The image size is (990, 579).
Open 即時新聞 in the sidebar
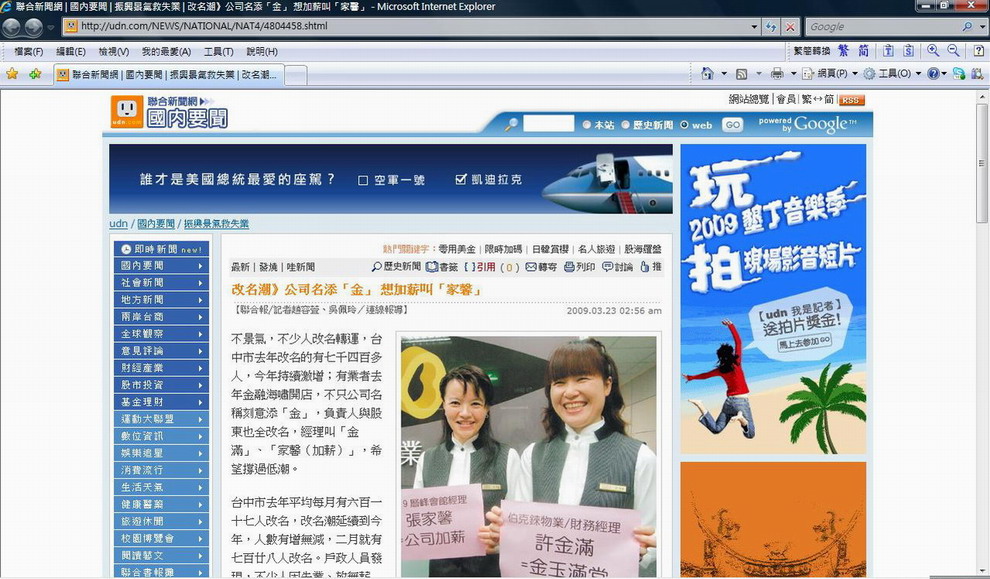(x=162, y=249)
